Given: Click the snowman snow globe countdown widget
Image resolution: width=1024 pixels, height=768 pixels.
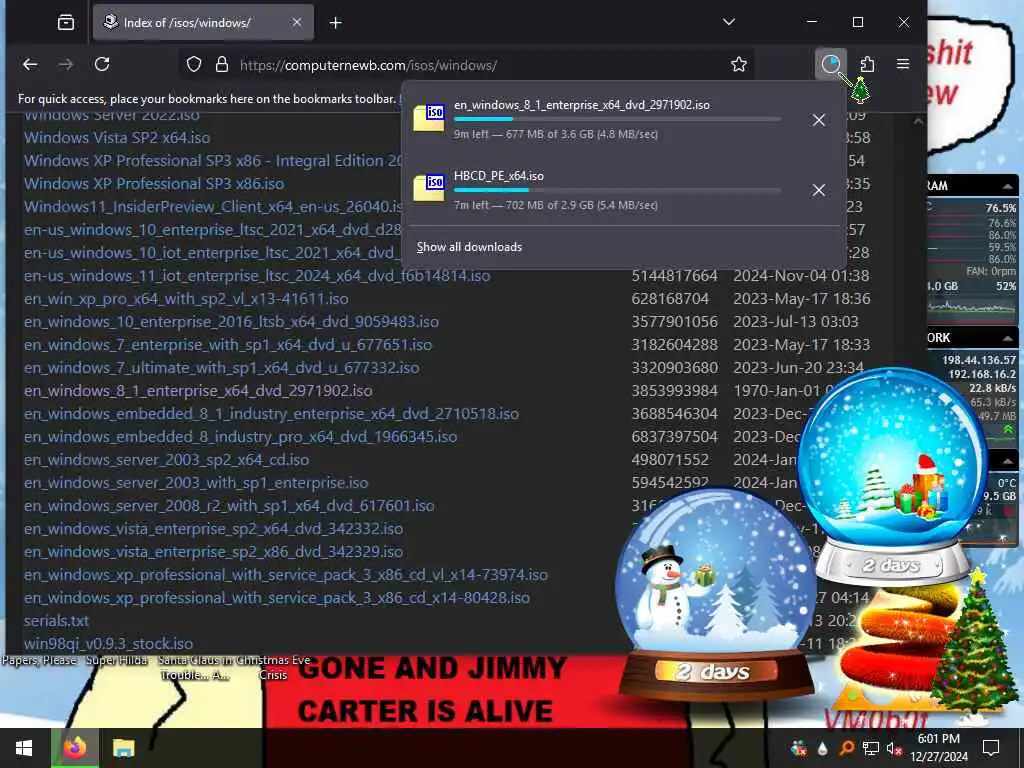Looking at the screenshot, I should tap(716, 594).
